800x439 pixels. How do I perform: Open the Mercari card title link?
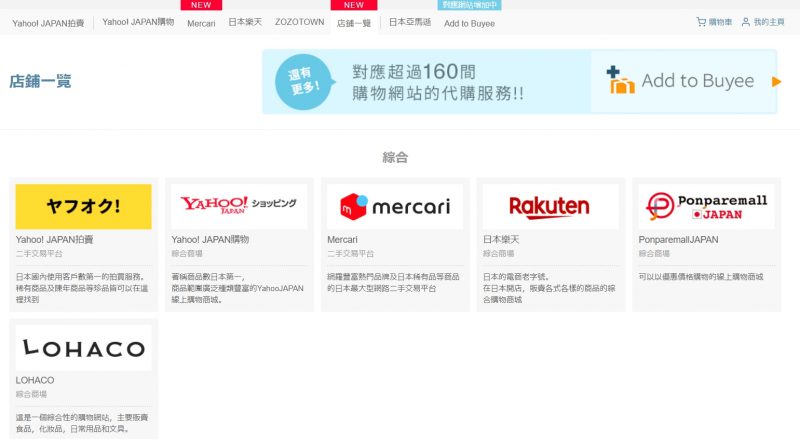342,239
